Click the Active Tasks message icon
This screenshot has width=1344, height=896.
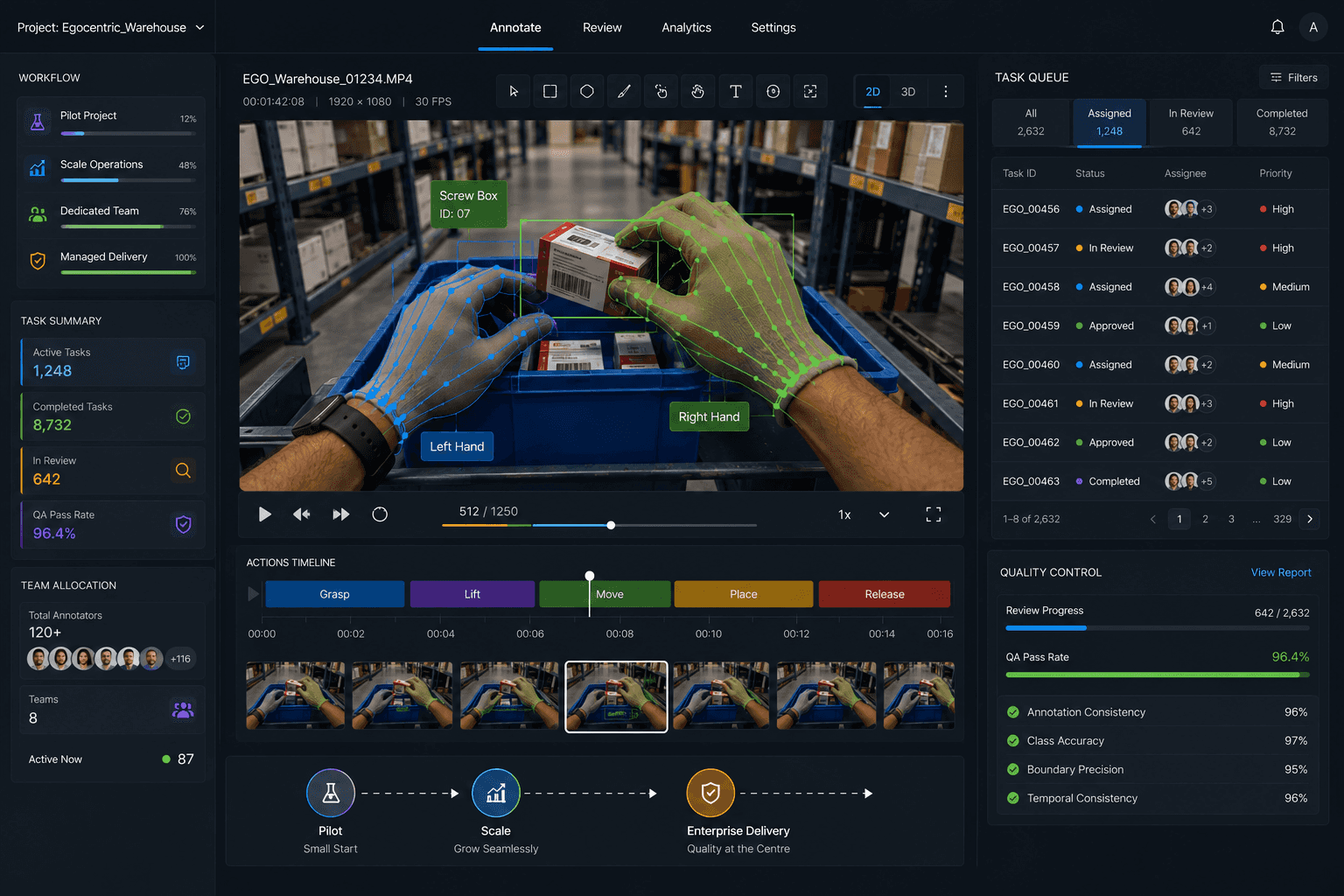click(x=183, y=362)
